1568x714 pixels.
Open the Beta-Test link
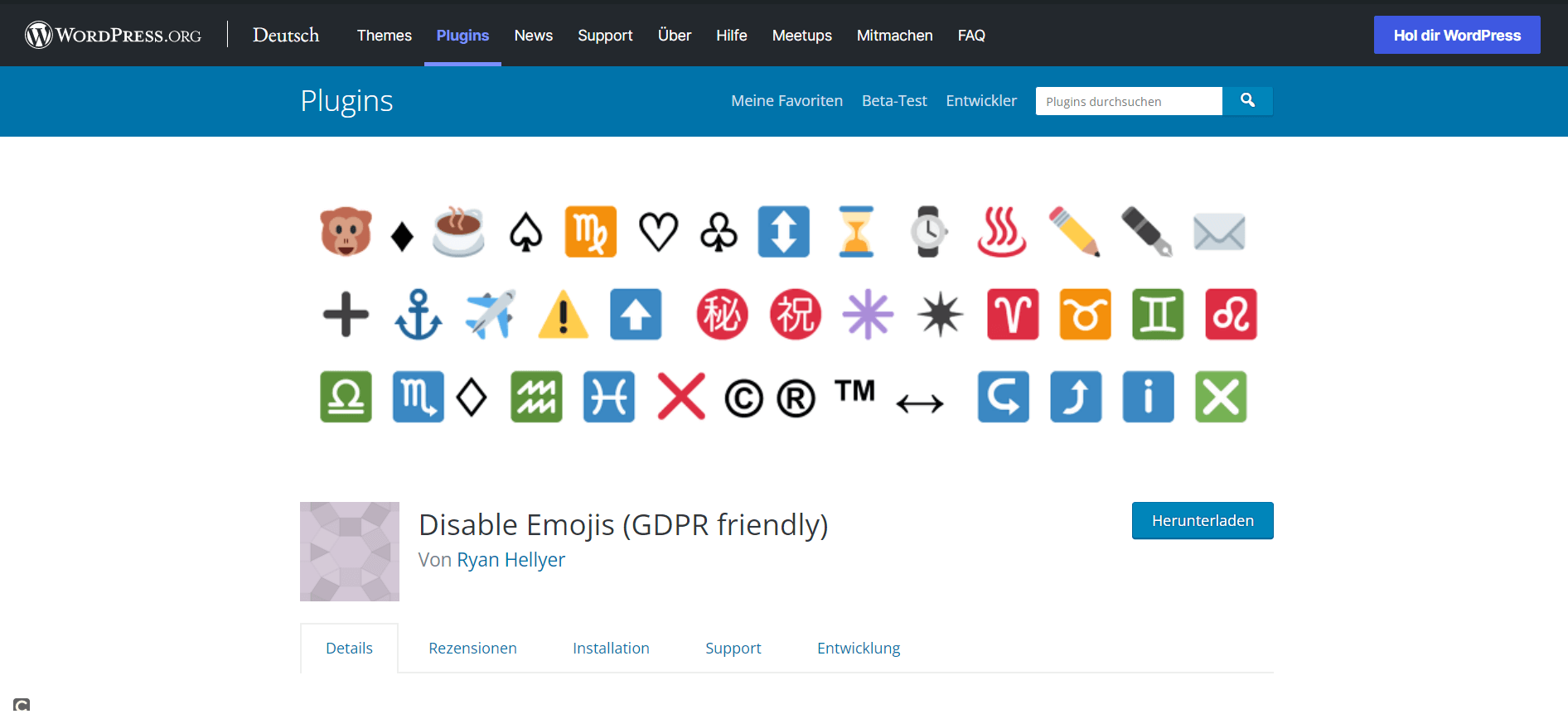coord(894,101)
